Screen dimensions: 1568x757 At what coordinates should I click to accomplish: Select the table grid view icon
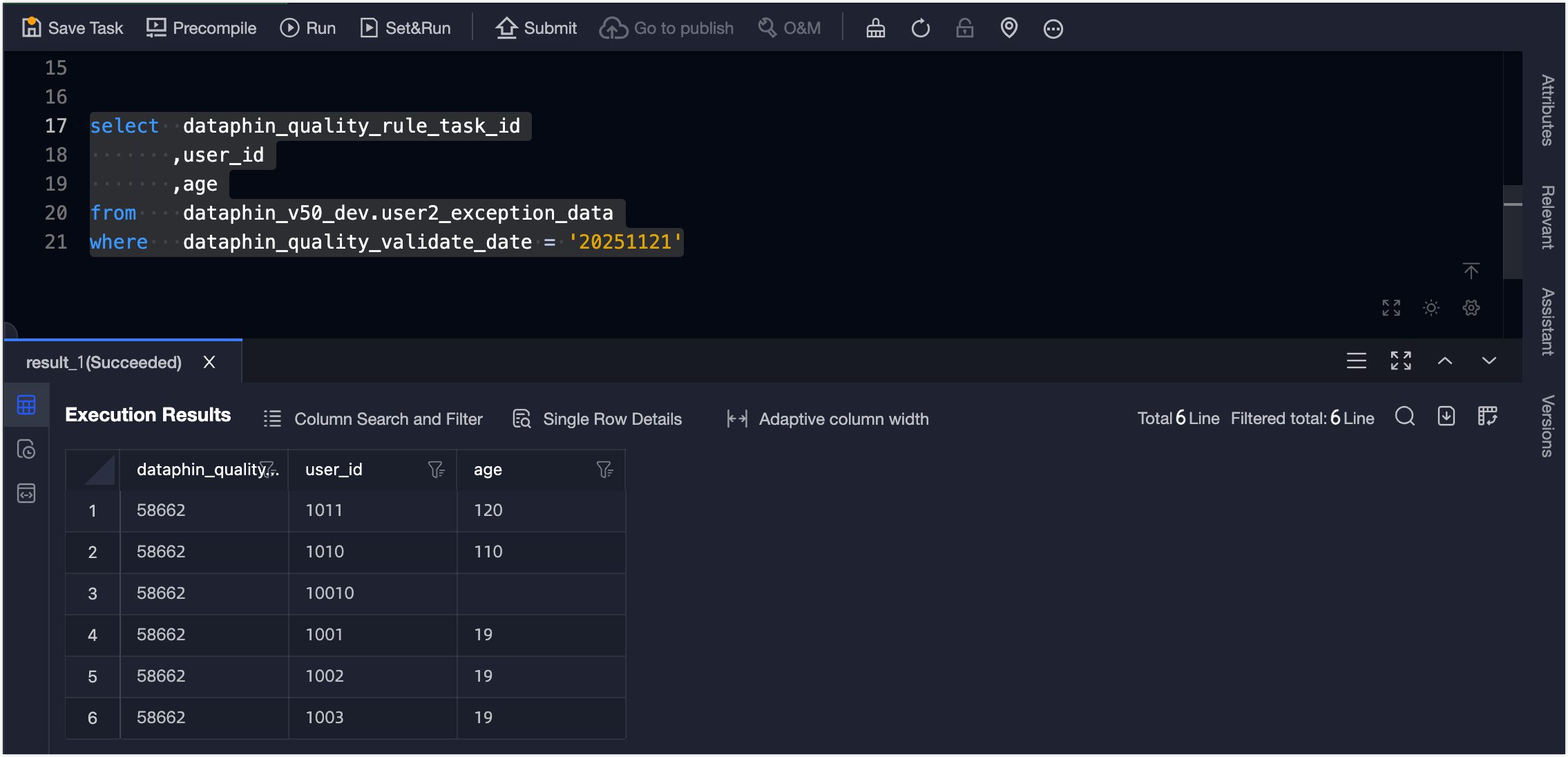click(x=26, y=405)
